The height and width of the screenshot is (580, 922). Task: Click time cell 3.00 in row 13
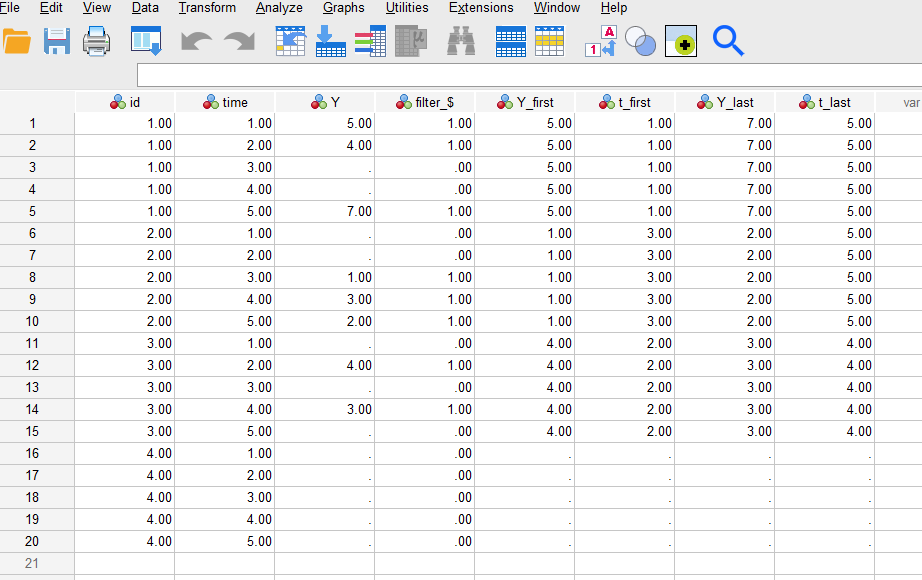click(x=225, y=387)
